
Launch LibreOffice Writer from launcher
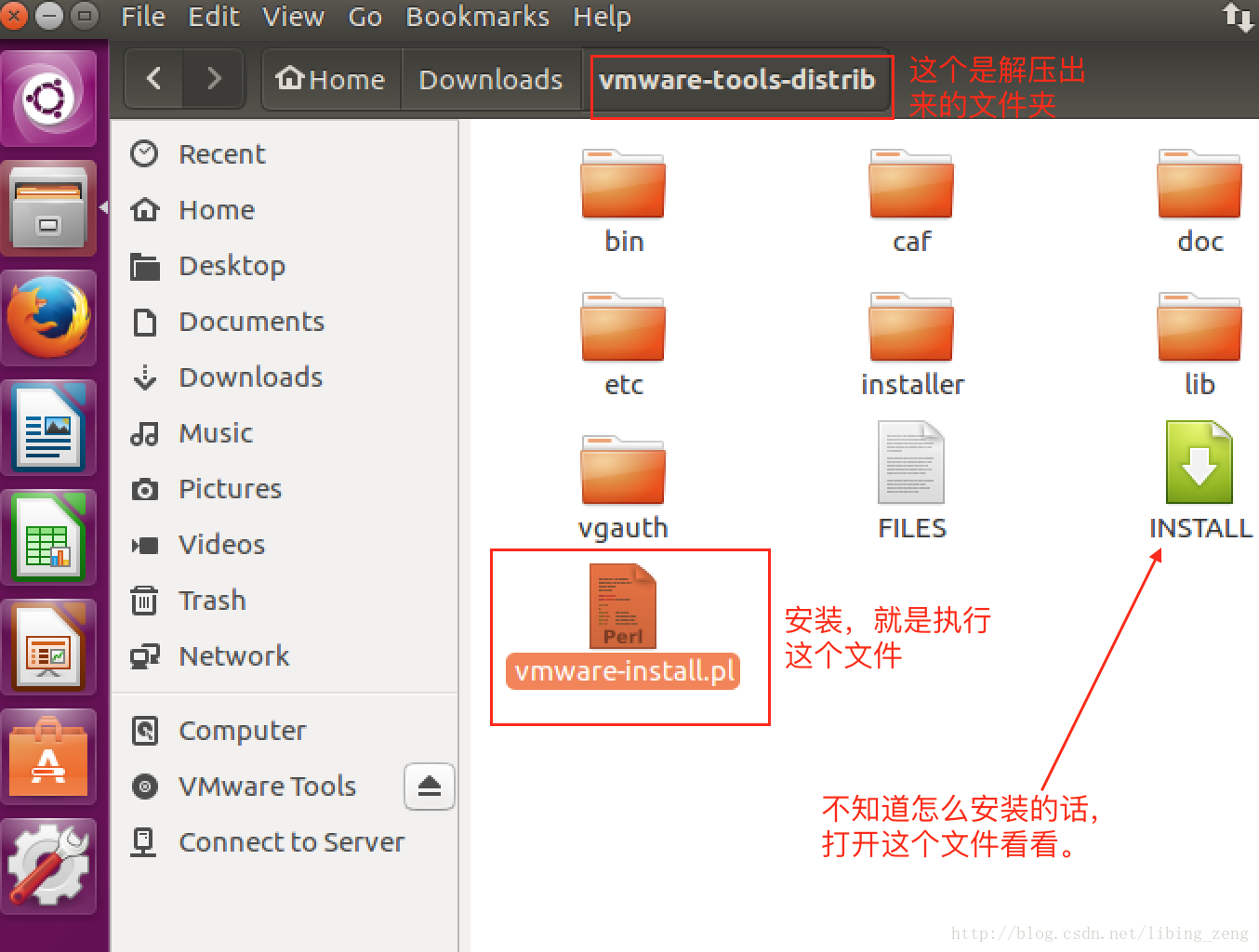48,428
